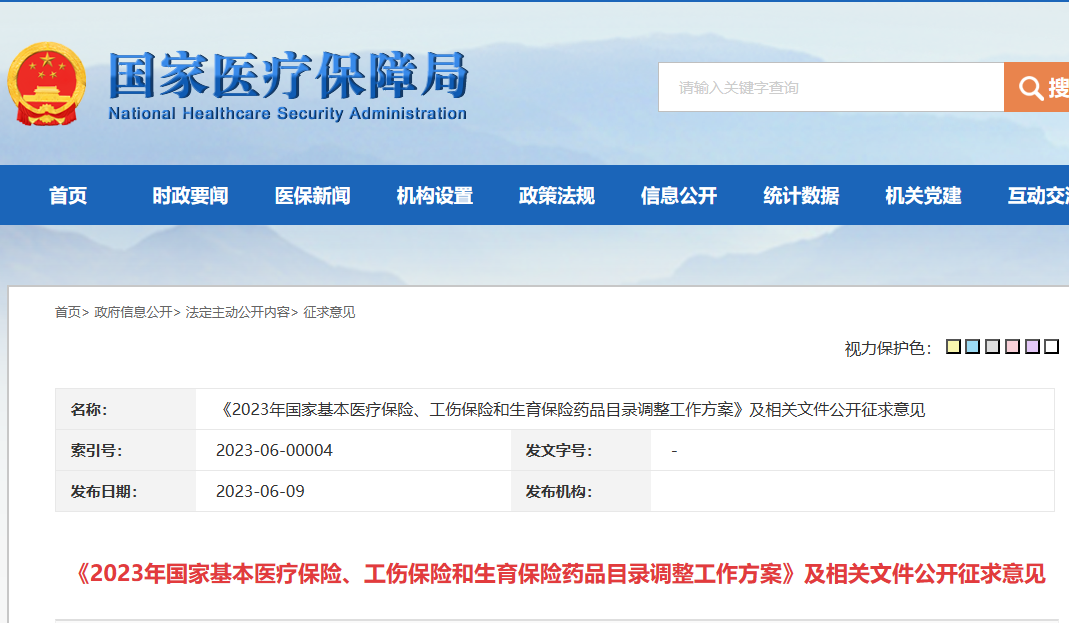Click the 国家医疗保障局 site title
Image resolution: width=1069 pixels, height=623 pixels.
pyautogui.click(x=288, y=75)
